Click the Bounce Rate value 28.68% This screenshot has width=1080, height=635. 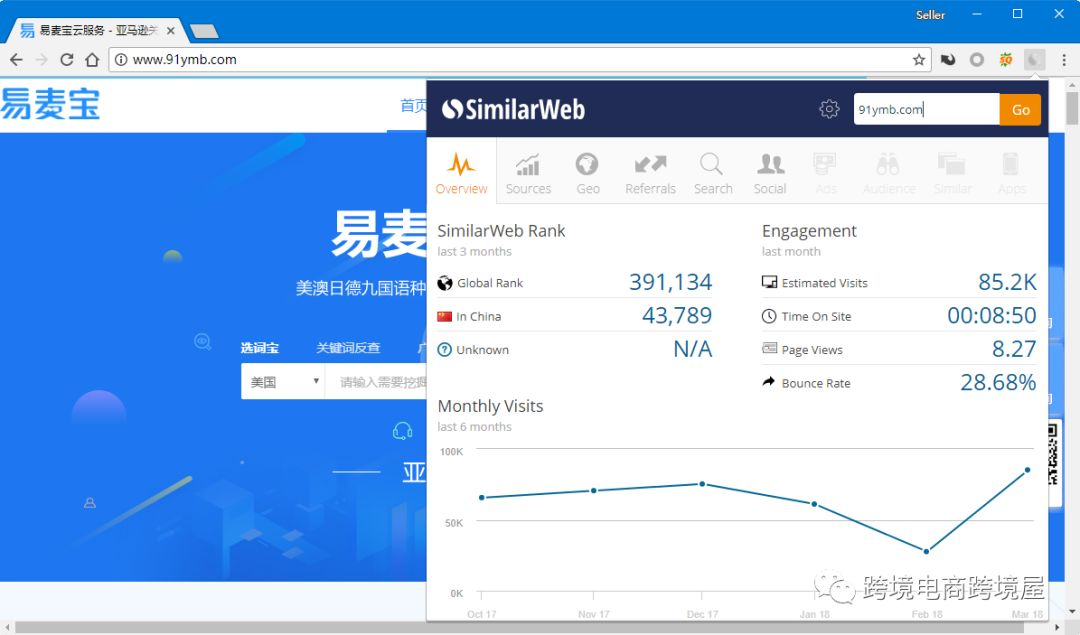click(x=998, y=382)
